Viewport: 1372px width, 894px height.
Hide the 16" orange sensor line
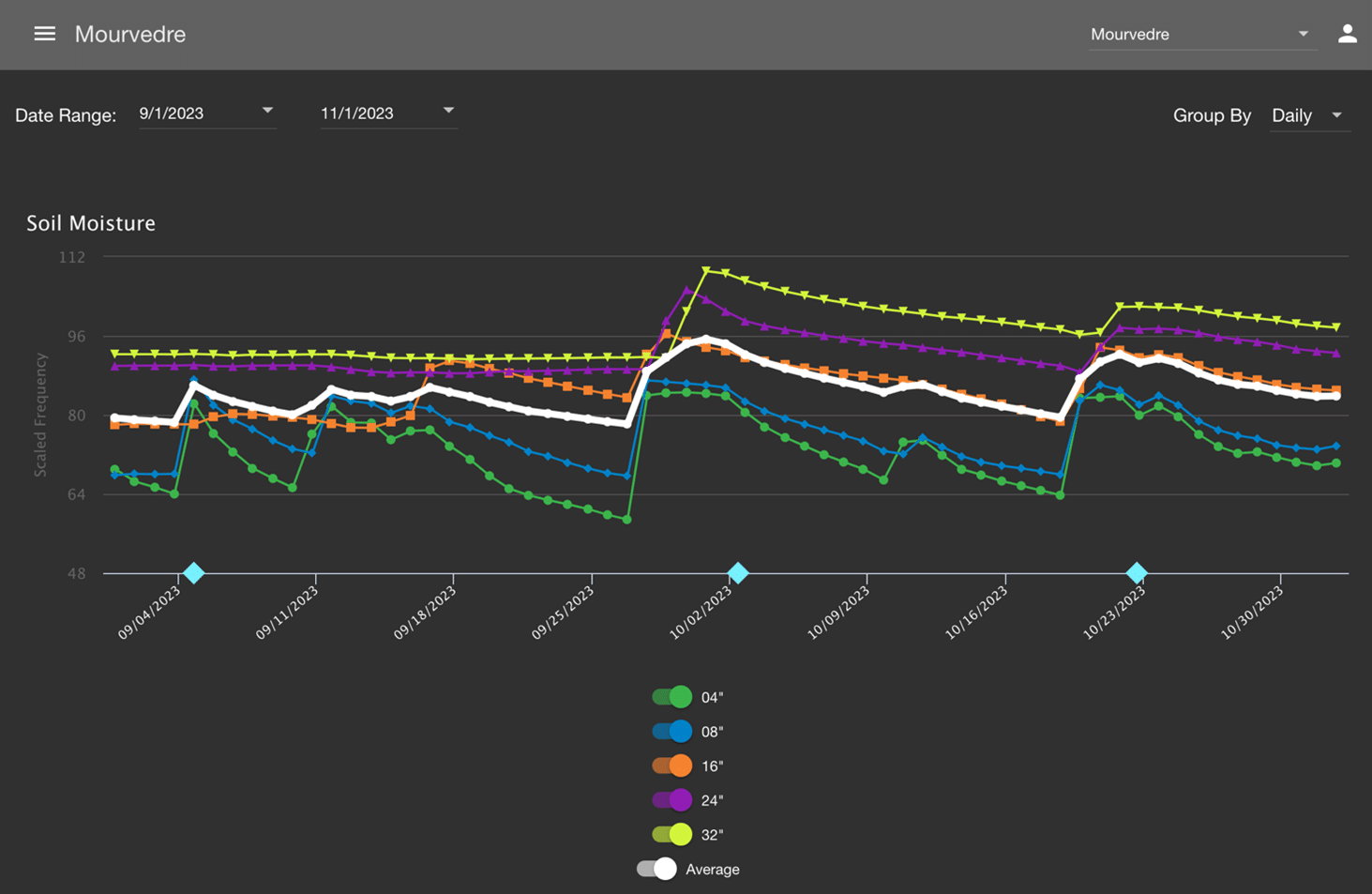click(672, 766)
